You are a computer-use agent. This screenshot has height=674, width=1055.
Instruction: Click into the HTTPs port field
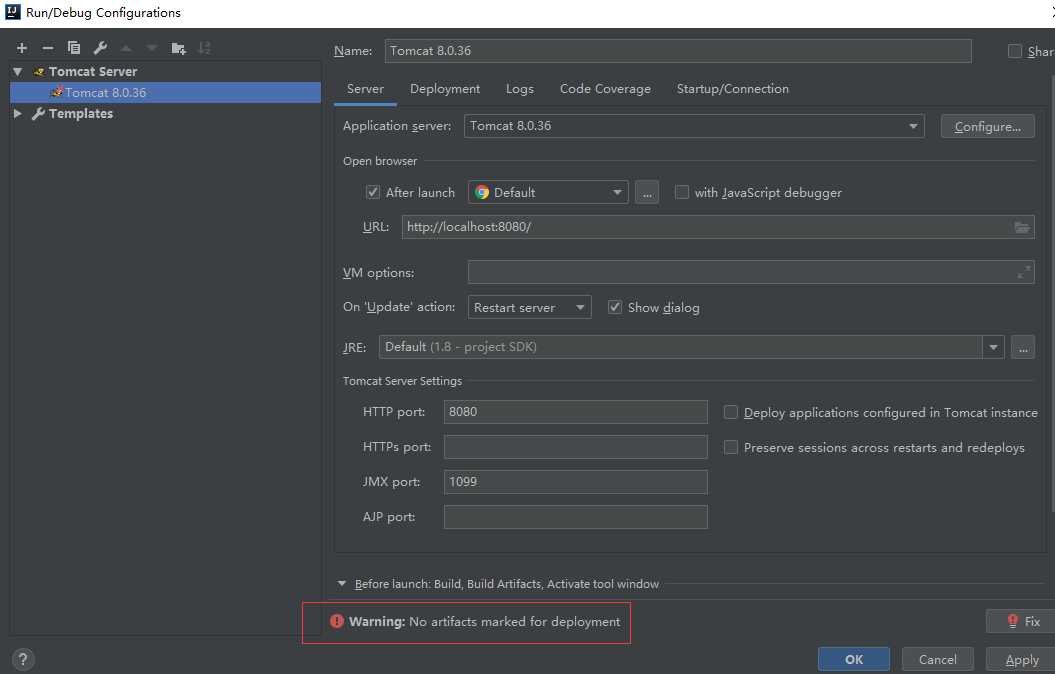pos(575,447)
